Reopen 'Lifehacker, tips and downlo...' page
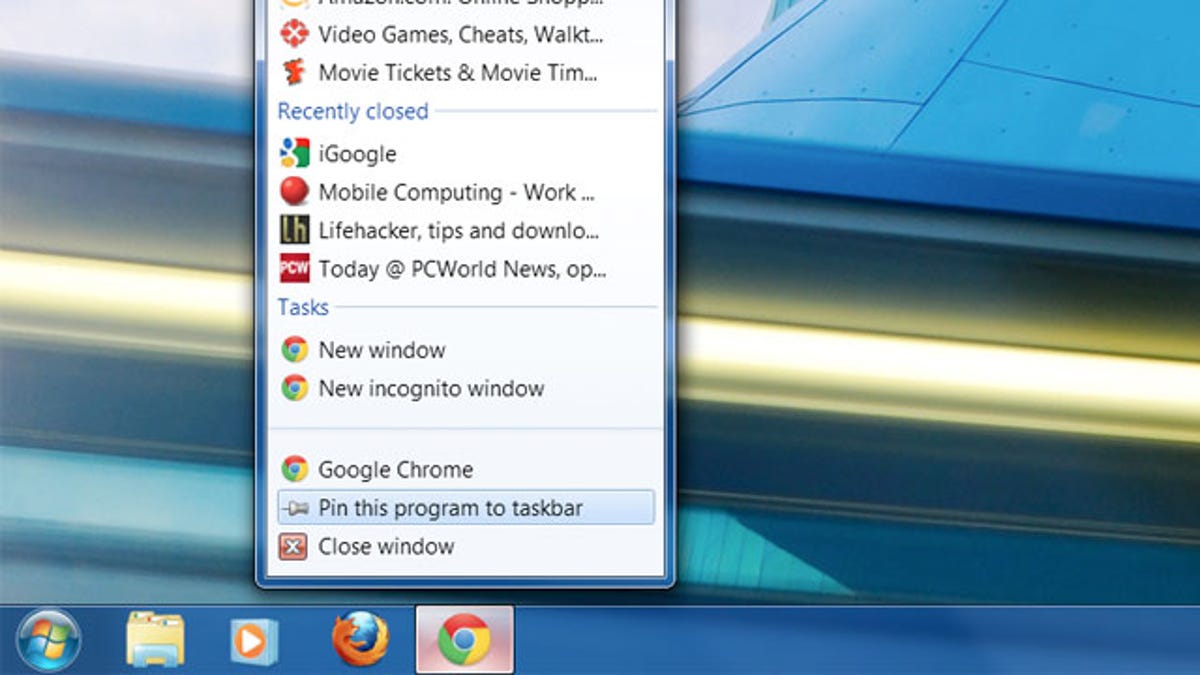The image size is (1200, 675). coord(466,231)
